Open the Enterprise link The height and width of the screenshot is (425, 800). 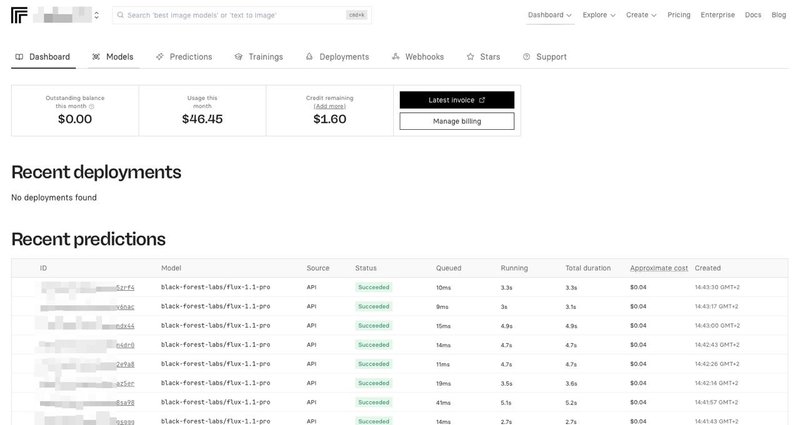(x=717, y=15)
